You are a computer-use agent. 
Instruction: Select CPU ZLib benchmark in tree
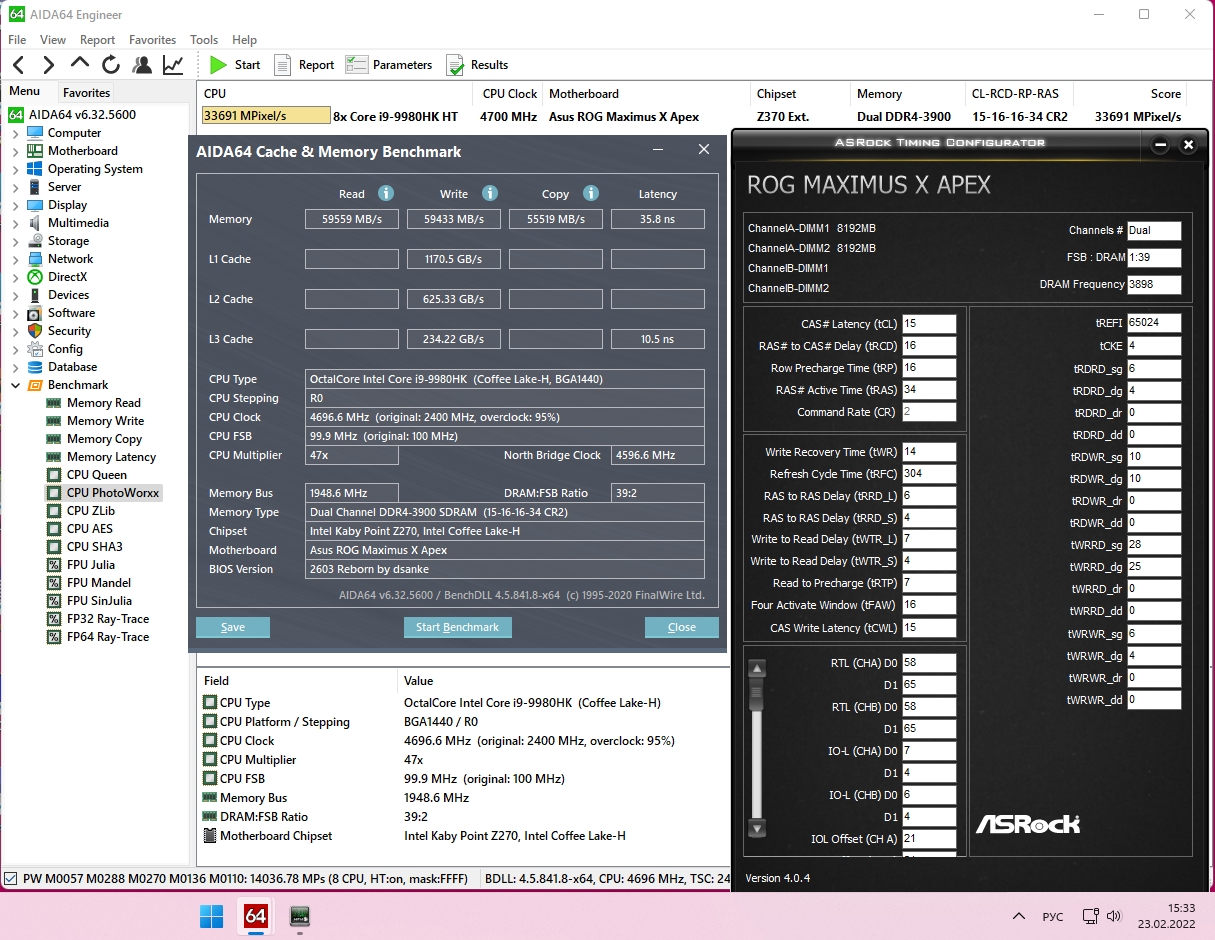coord(90,511)
